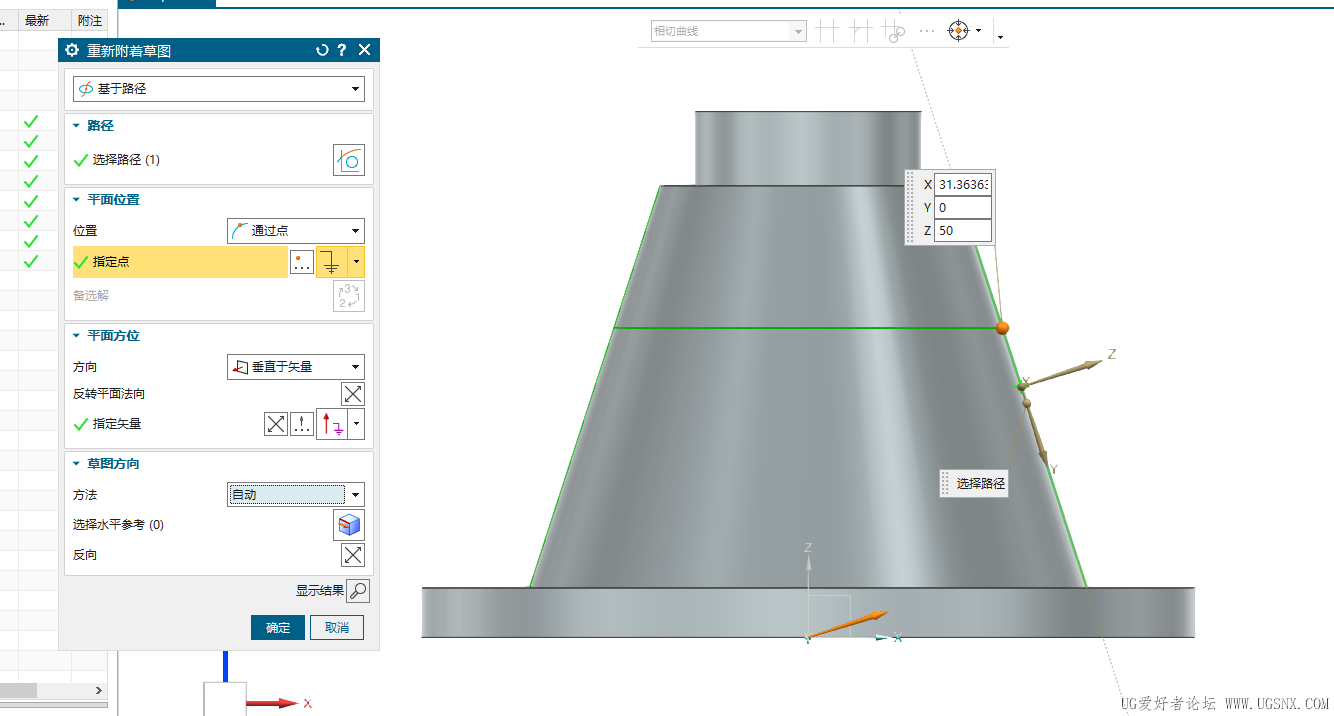Click the 显示结果 magnifier icon
The height and width of the screenshot is (716, 1334).
(357, 591)
